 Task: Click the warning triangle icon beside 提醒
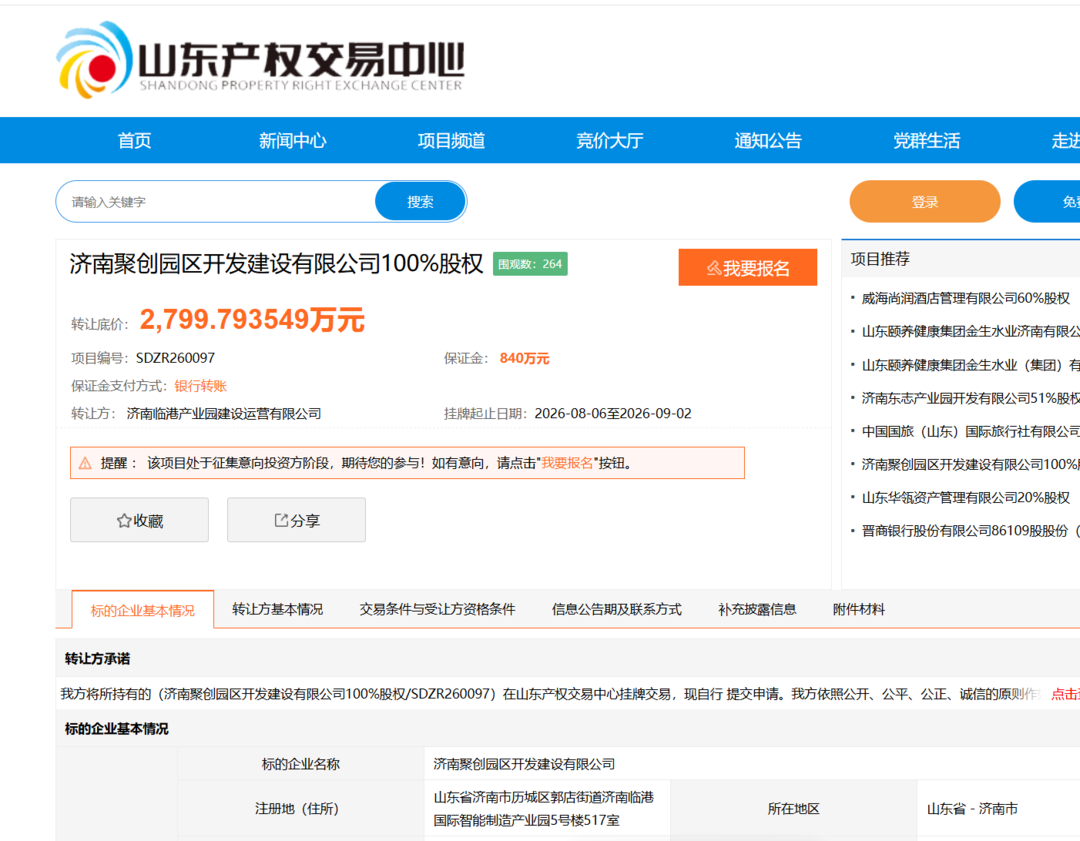click(x=85, y=463)
